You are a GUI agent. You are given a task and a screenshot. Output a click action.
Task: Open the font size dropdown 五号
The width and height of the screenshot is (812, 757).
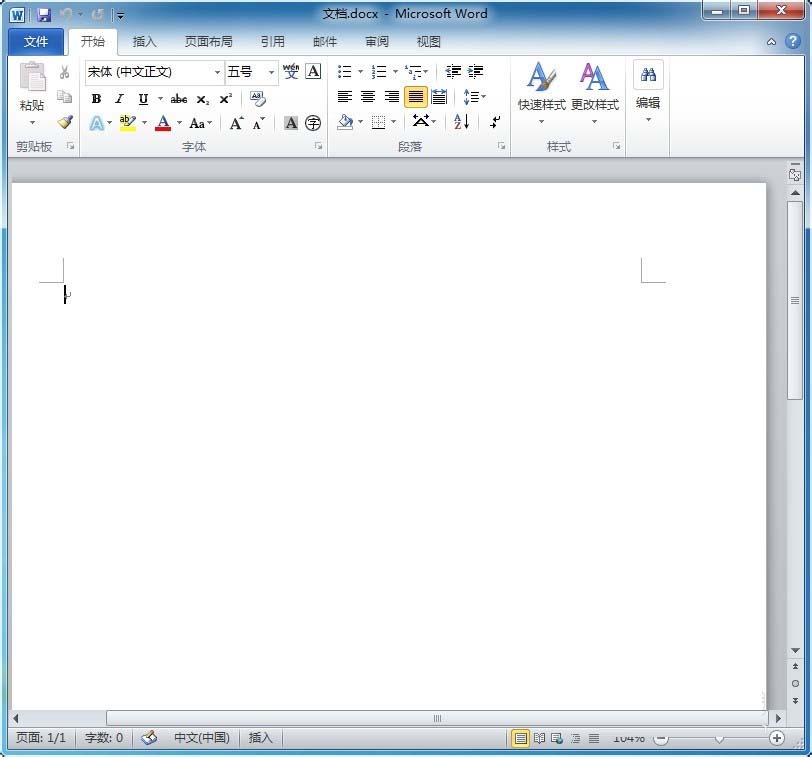(x=271, y=72)
